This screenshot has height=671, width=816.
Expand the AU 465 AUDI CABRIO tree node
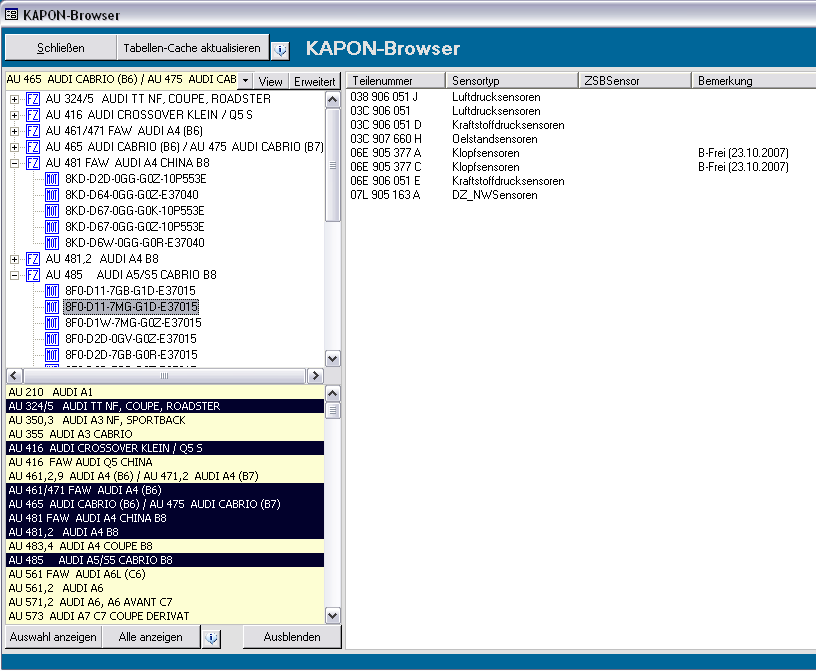tap(15, 147)
